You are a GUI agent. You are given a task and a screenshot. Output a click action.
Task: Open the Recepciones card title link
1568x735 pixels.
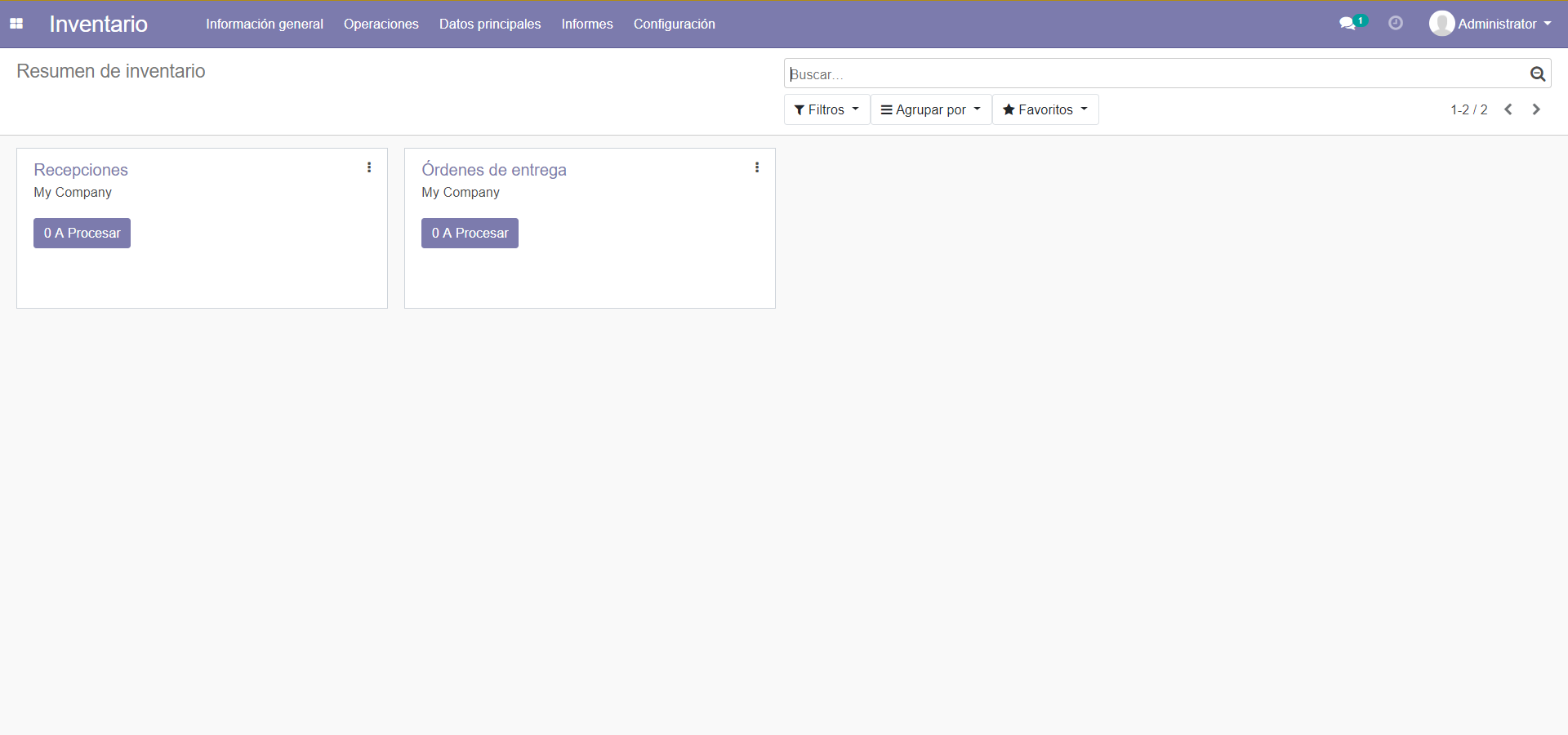click(x=81, y=170)
